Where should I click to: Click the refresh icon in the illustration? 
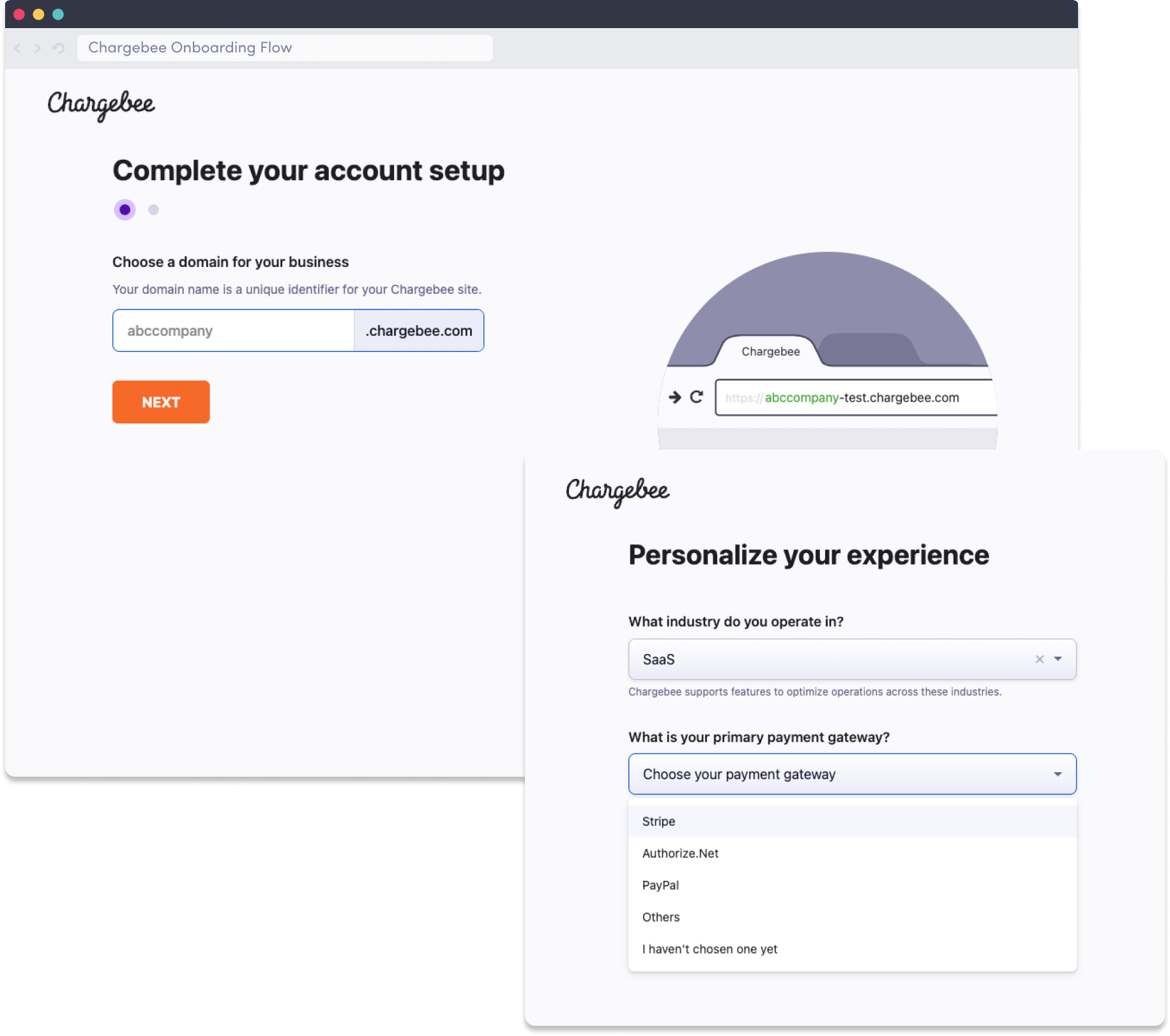pyautogui.click(x=697, y=397)
